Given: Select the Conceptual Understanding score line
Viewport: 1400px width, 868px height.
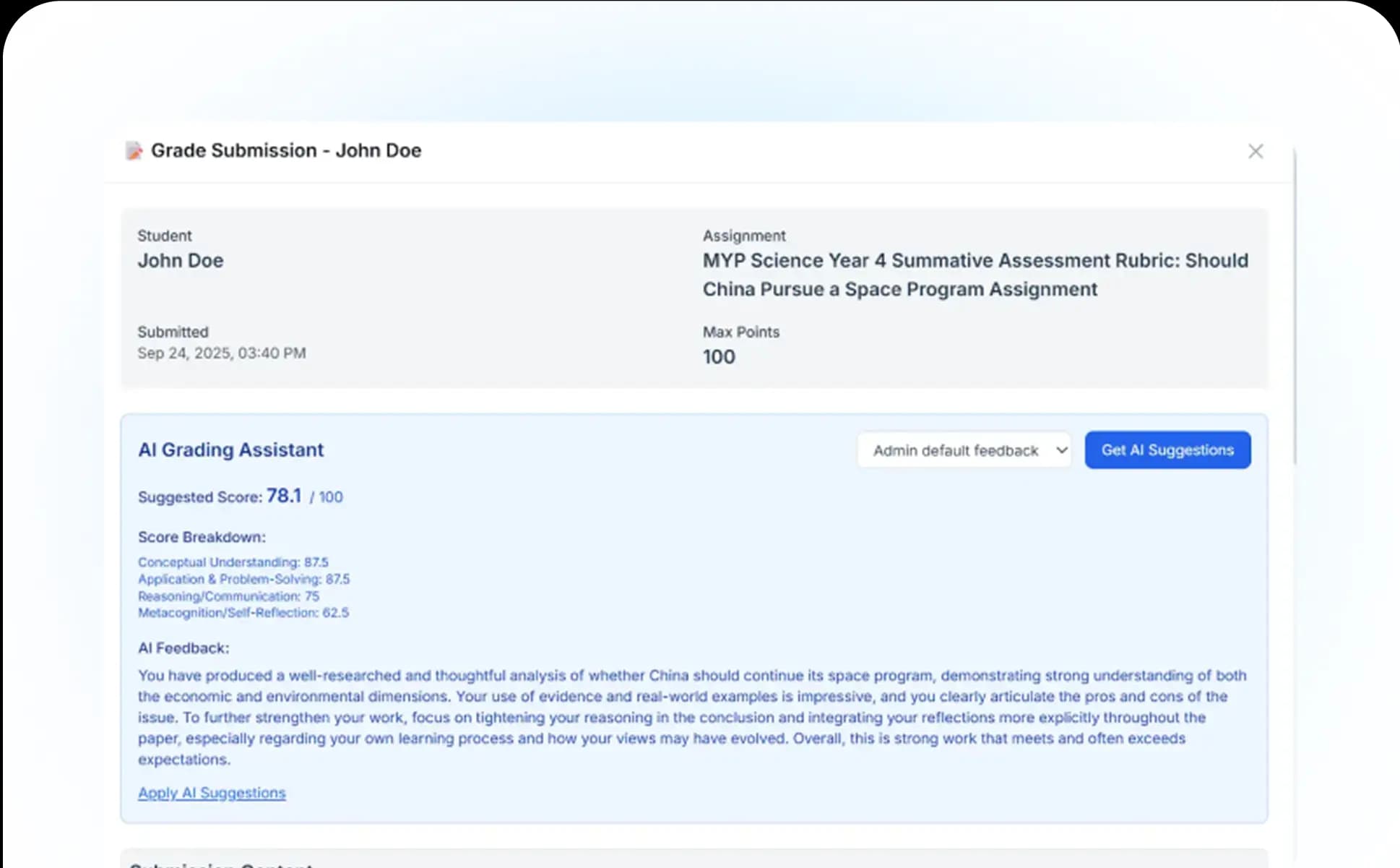Looking at the screenshot, I should 233,562.
